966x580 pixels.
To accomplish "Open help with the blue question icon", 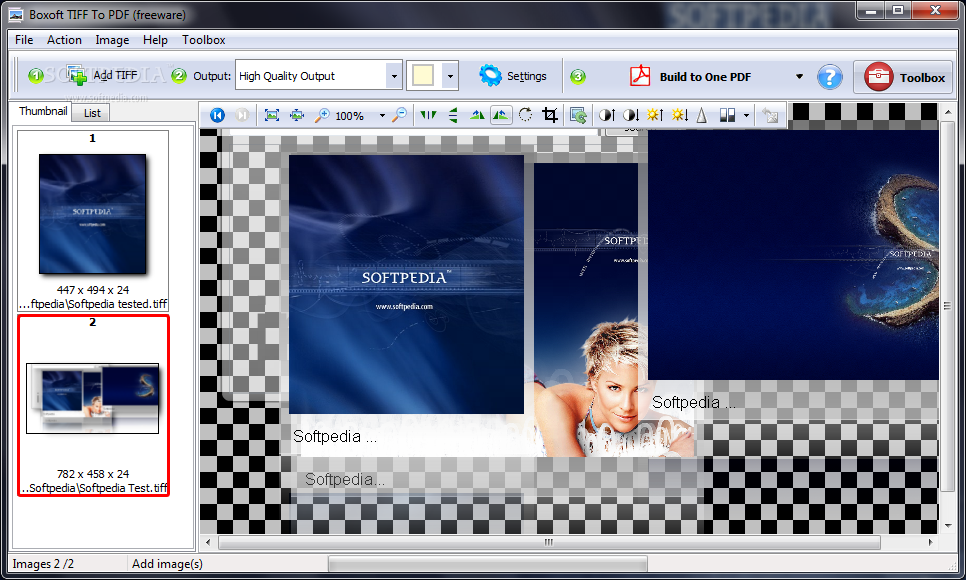I will point(830,77).
